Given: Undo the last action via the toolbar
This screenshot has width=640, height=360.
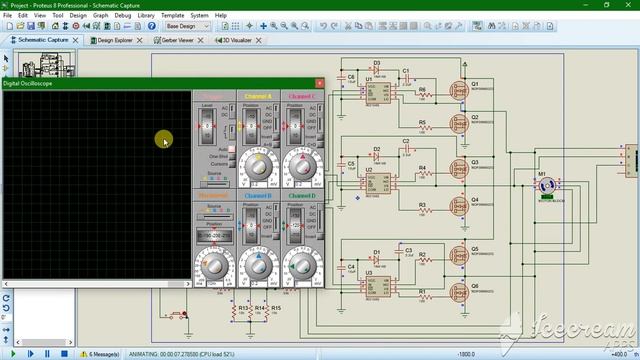Looking at the screenshot, I should click(323, 26).
